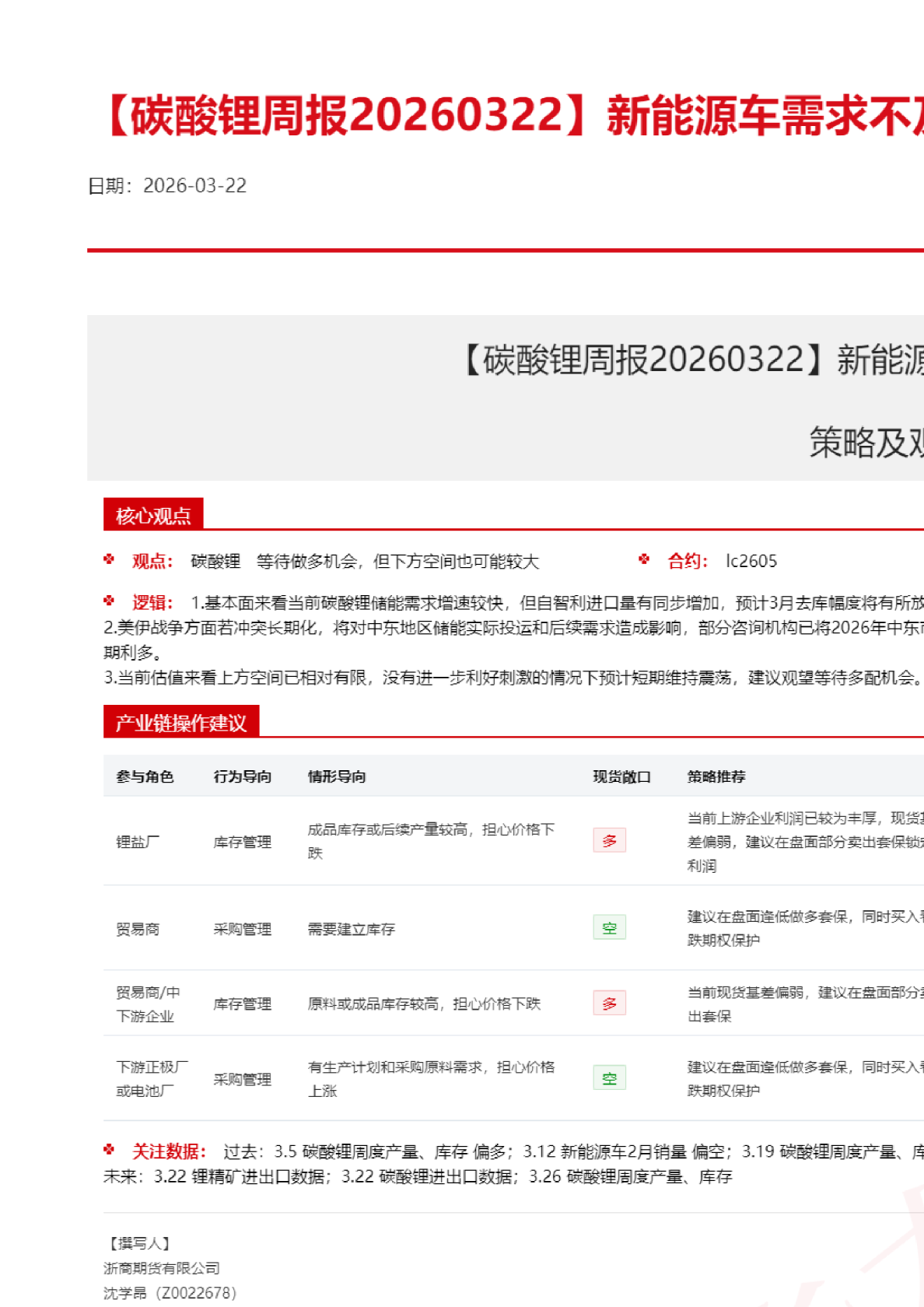Click the 现货敞口 column header
The width and height of the screenshot is (924, 1307).
tap(621, 776)
